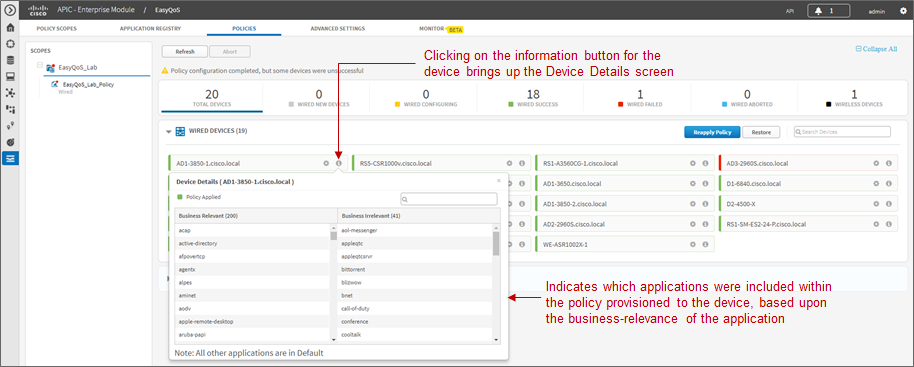Viewport: 914px width, 367px height.
Task: Click Collapse All link
Action: coord(876,49)
